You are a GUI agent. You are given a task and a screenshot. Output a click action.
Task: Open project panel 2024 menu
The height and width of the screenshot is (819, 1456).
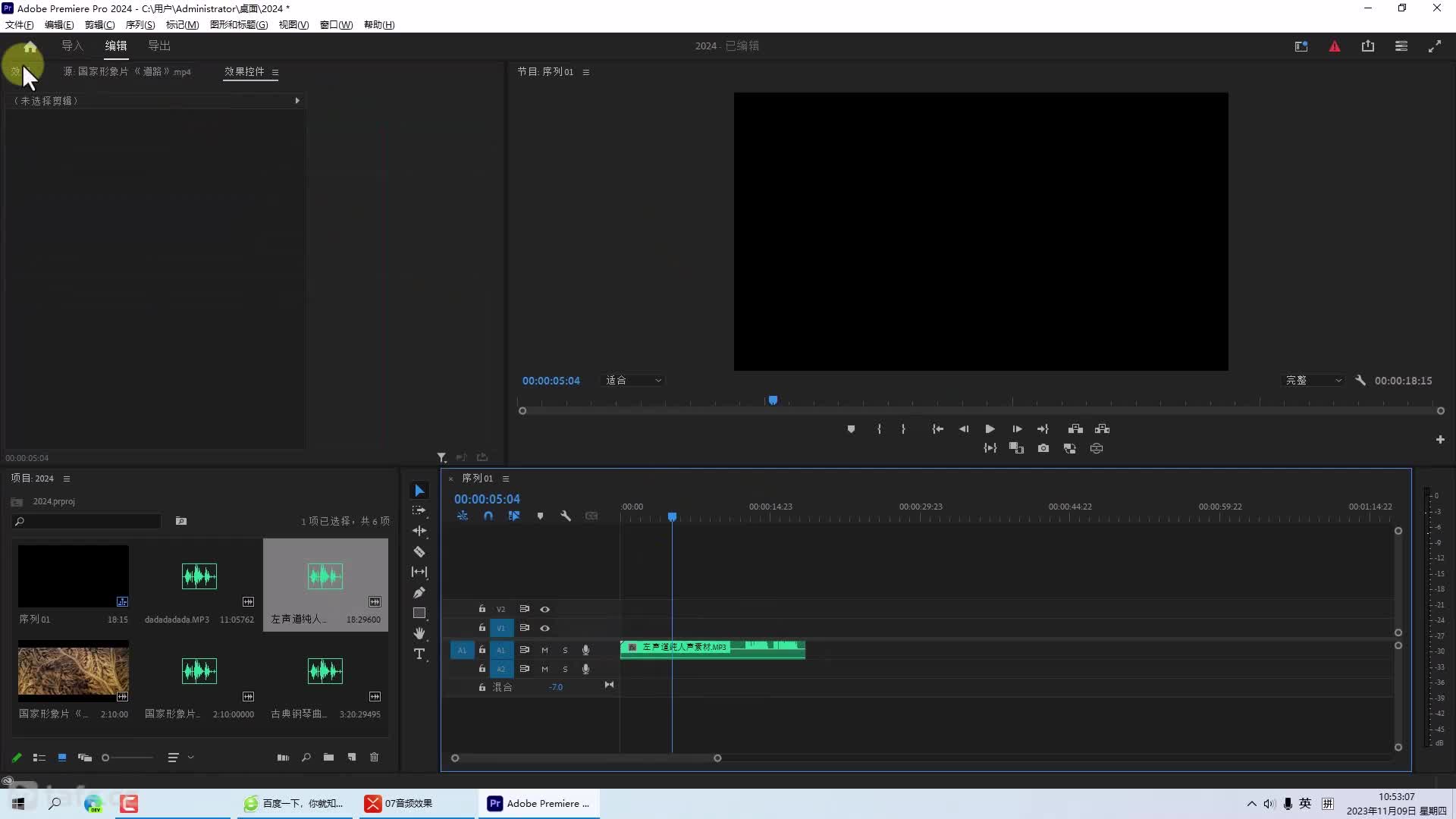(67, 479)
